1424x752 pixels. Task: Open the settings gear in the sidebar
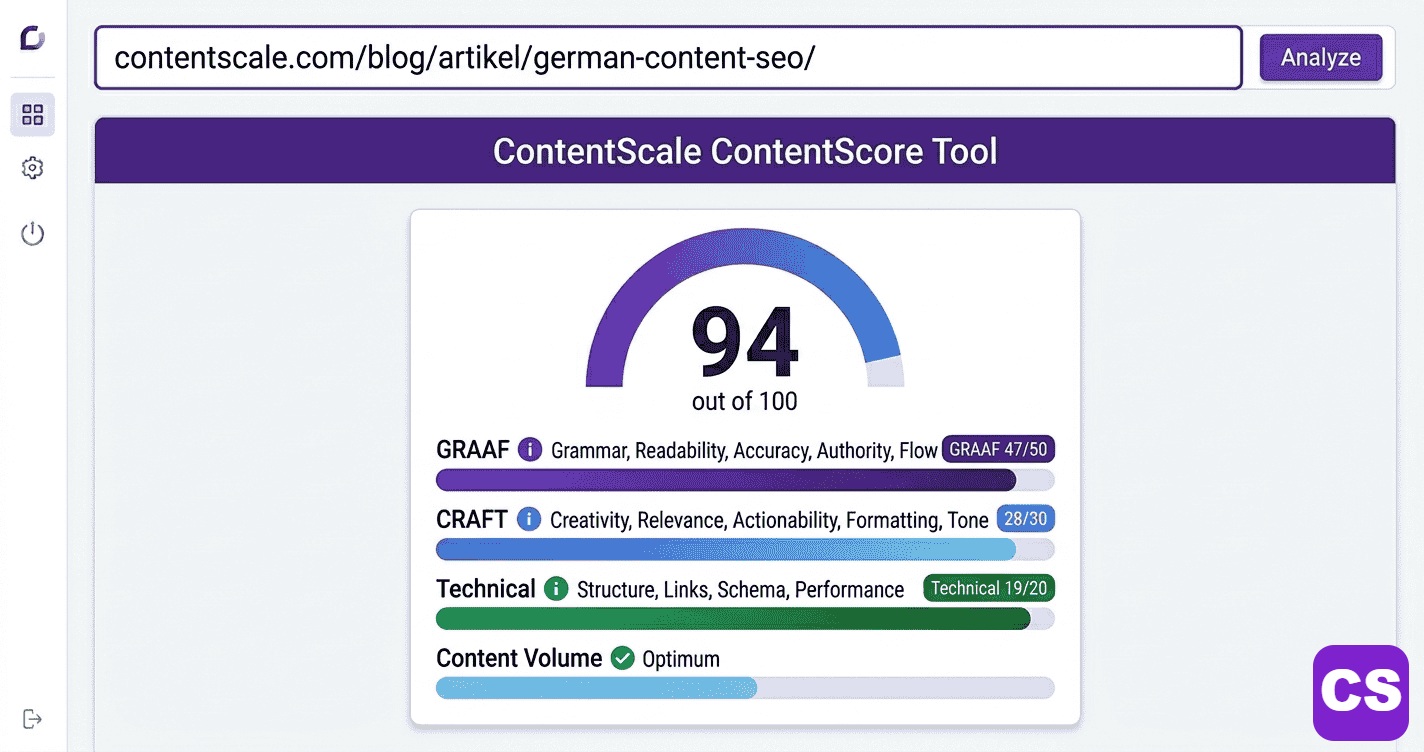(x=32, y=168)
